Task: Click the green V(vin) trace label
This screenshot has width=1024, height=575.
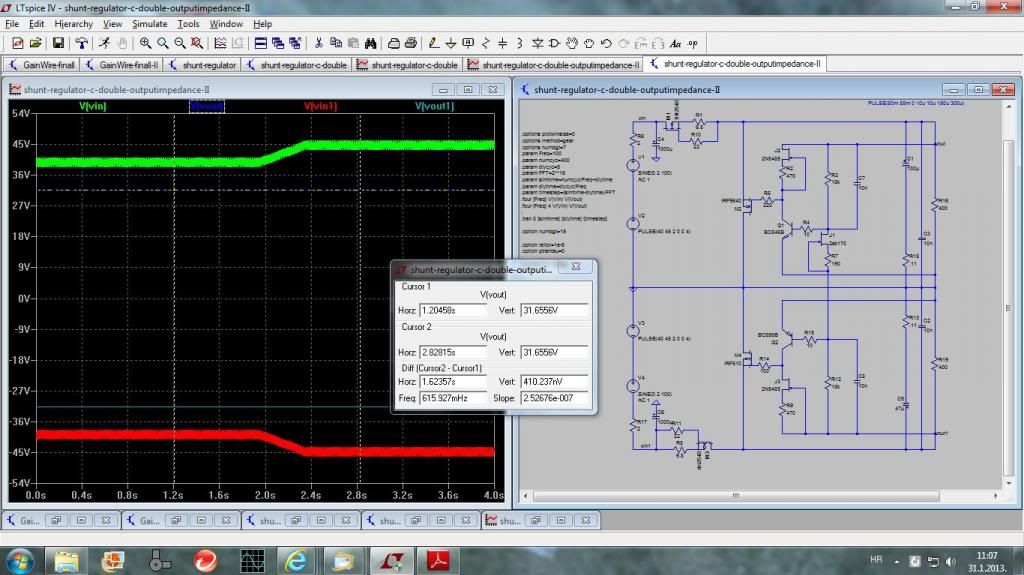Action: tap(93, 106)
